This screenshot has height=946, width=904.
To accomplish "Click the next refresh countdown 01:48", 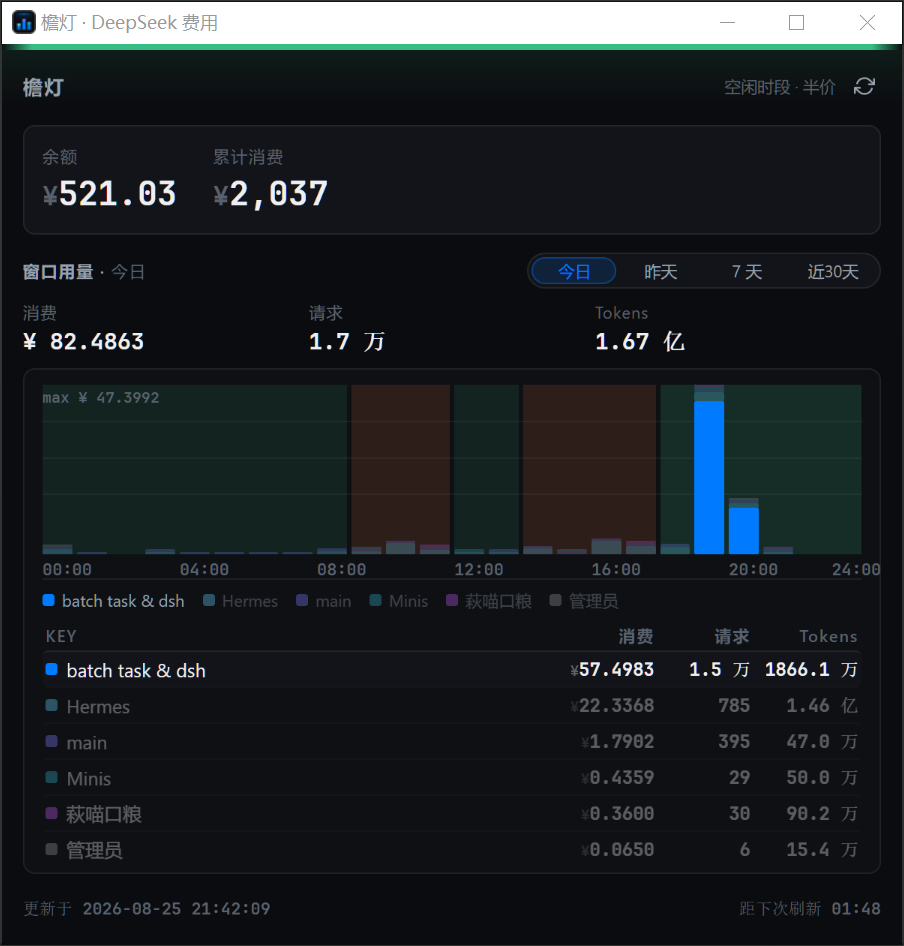I will 856,909.
